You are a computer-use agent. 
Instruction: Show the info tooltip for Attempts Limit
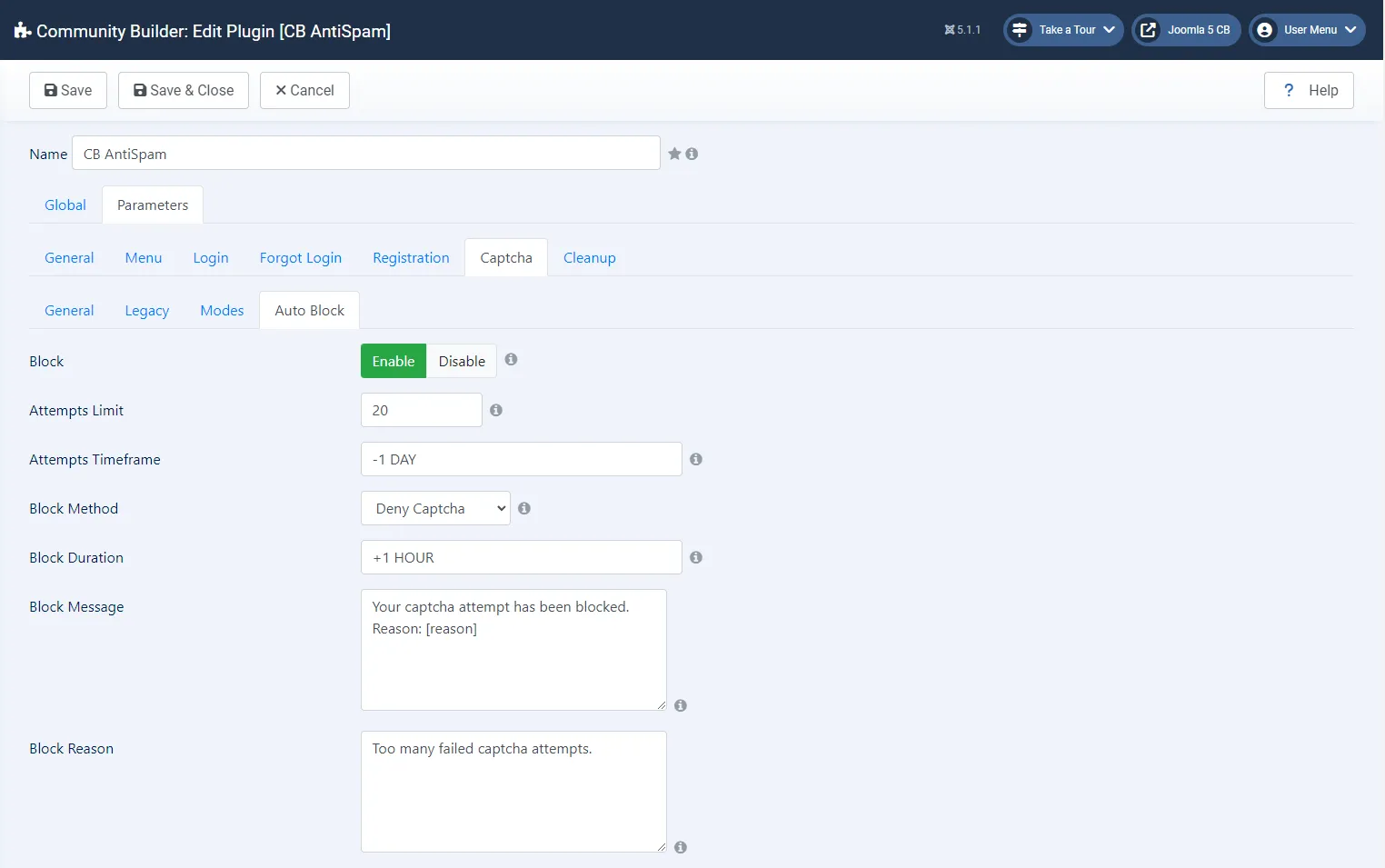pos(496,410)
